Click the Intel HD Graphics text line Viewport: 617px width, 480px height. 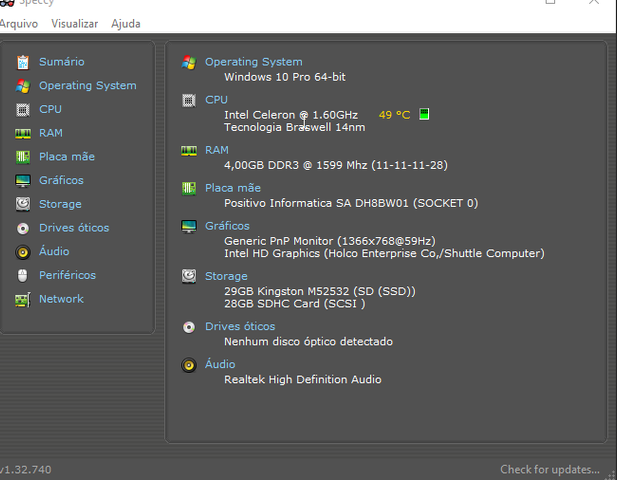384,253
